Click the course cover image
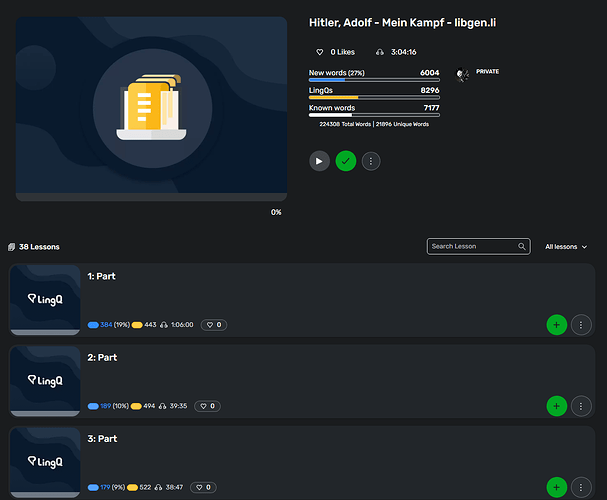Screen dimensions: 607x500 (x=151, y=109)
